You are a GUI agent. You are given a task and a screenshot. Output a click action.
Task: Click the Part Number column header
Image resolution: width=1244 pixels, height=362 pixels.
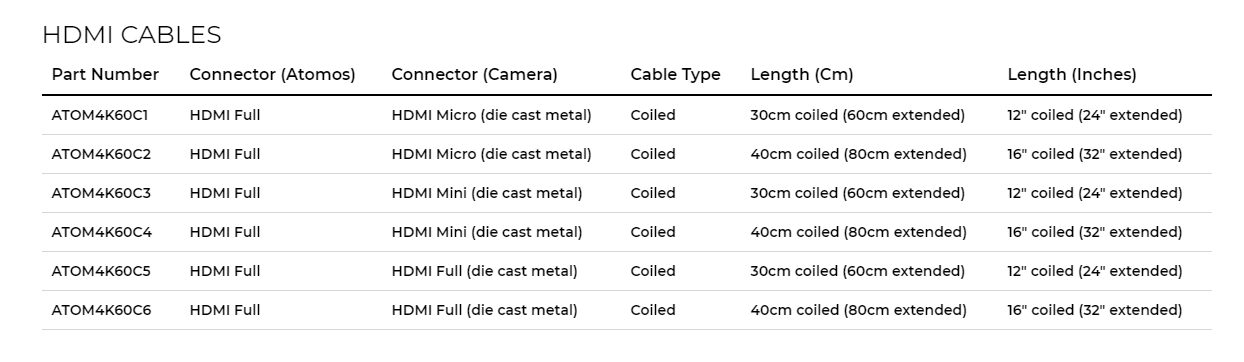105,75
